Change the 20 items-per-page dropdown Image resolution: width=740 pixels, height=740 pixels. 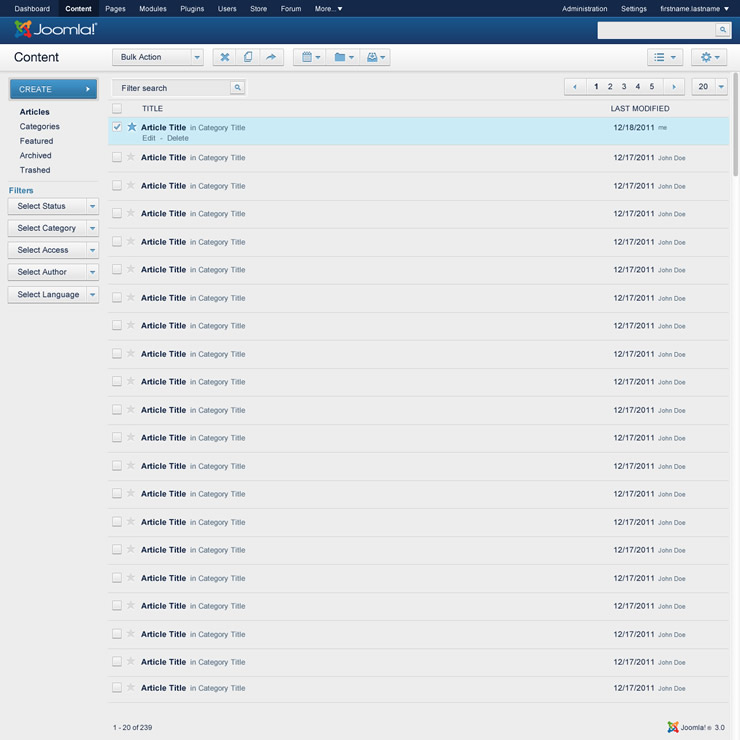click(709, 86)
